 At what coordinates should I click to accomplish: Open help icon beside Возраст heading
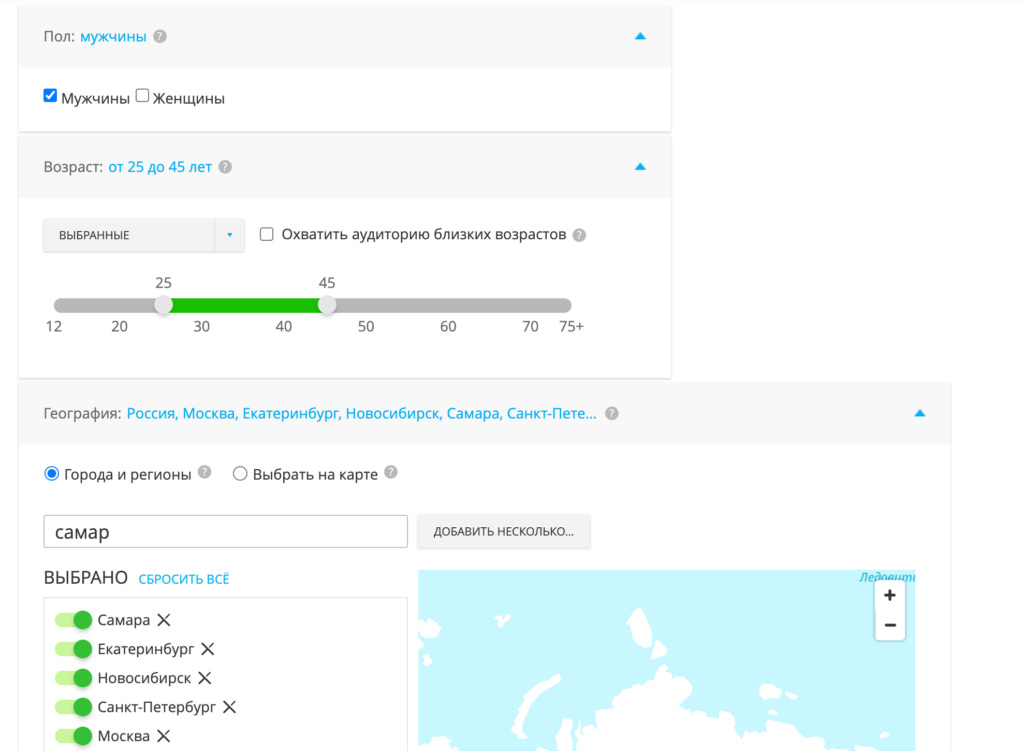pyautogui.click(x=225, y=167)
